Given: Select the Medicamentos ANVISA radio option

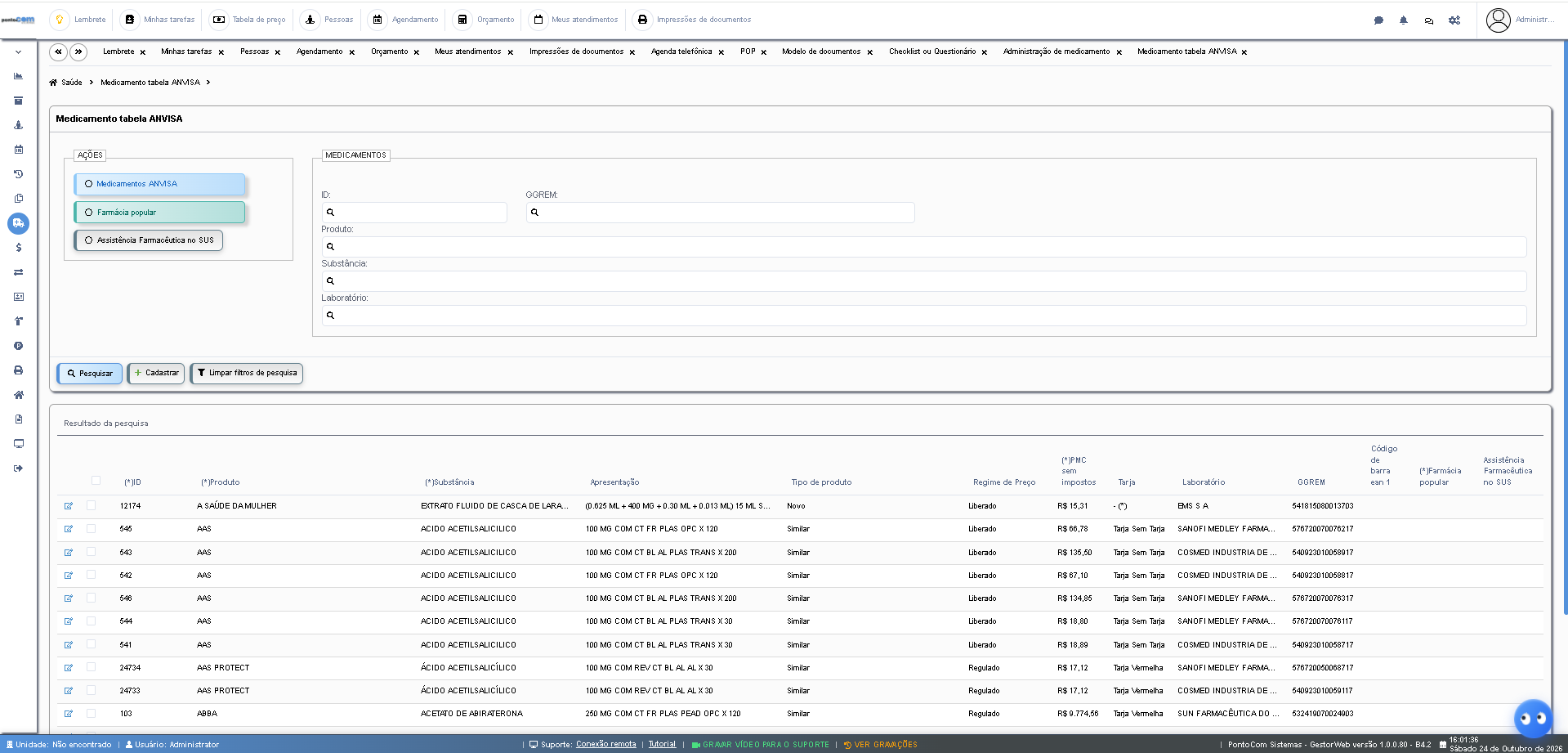Looking at the screenshot, I should (x=159, y=184).
